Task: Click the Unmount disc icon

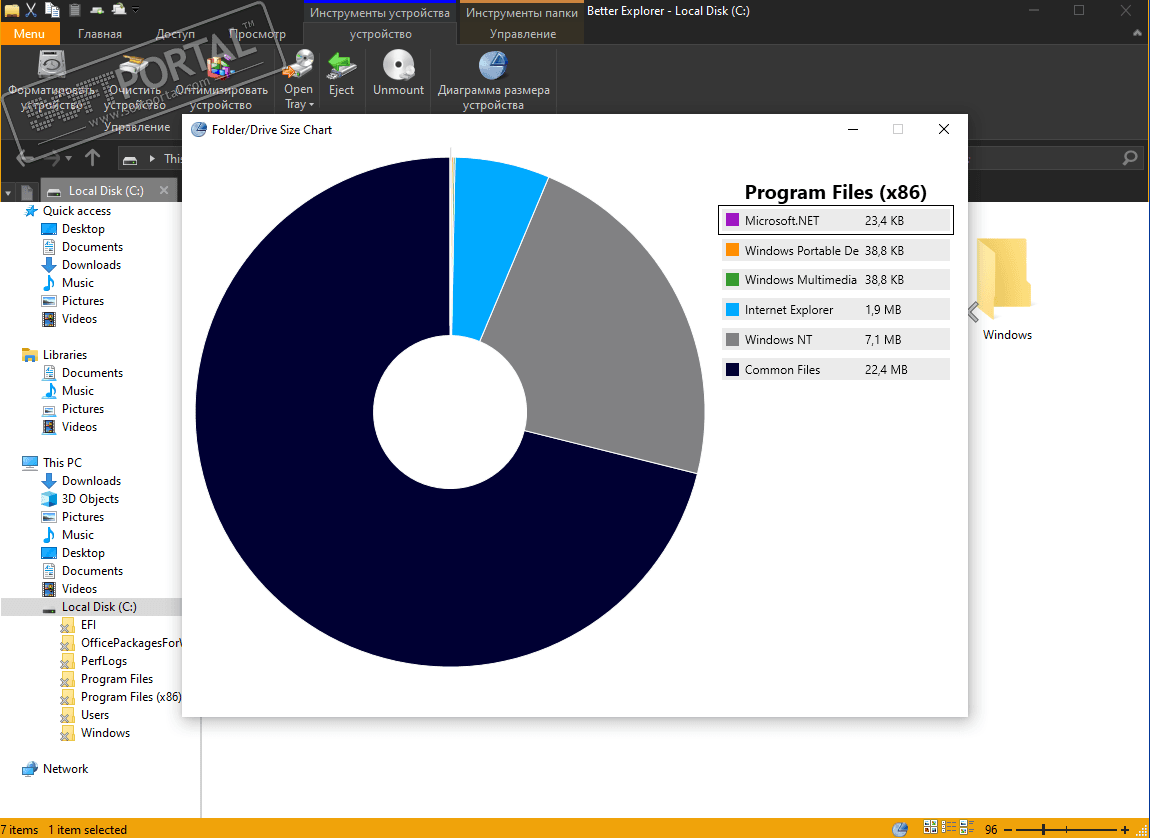Action: pos(398,65)
